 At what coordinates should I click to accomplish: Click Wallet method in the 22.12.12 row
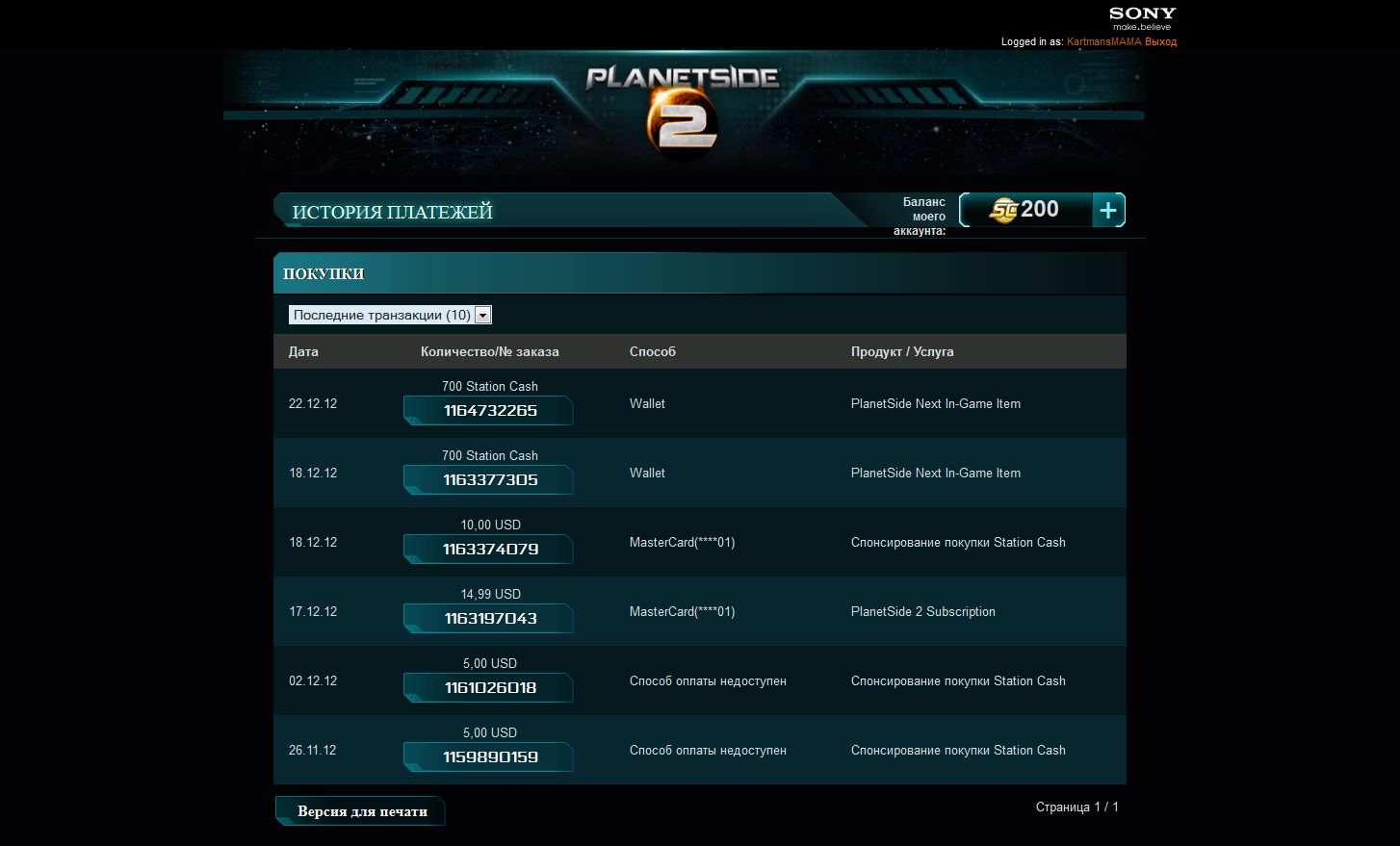[x=647, y=403]
